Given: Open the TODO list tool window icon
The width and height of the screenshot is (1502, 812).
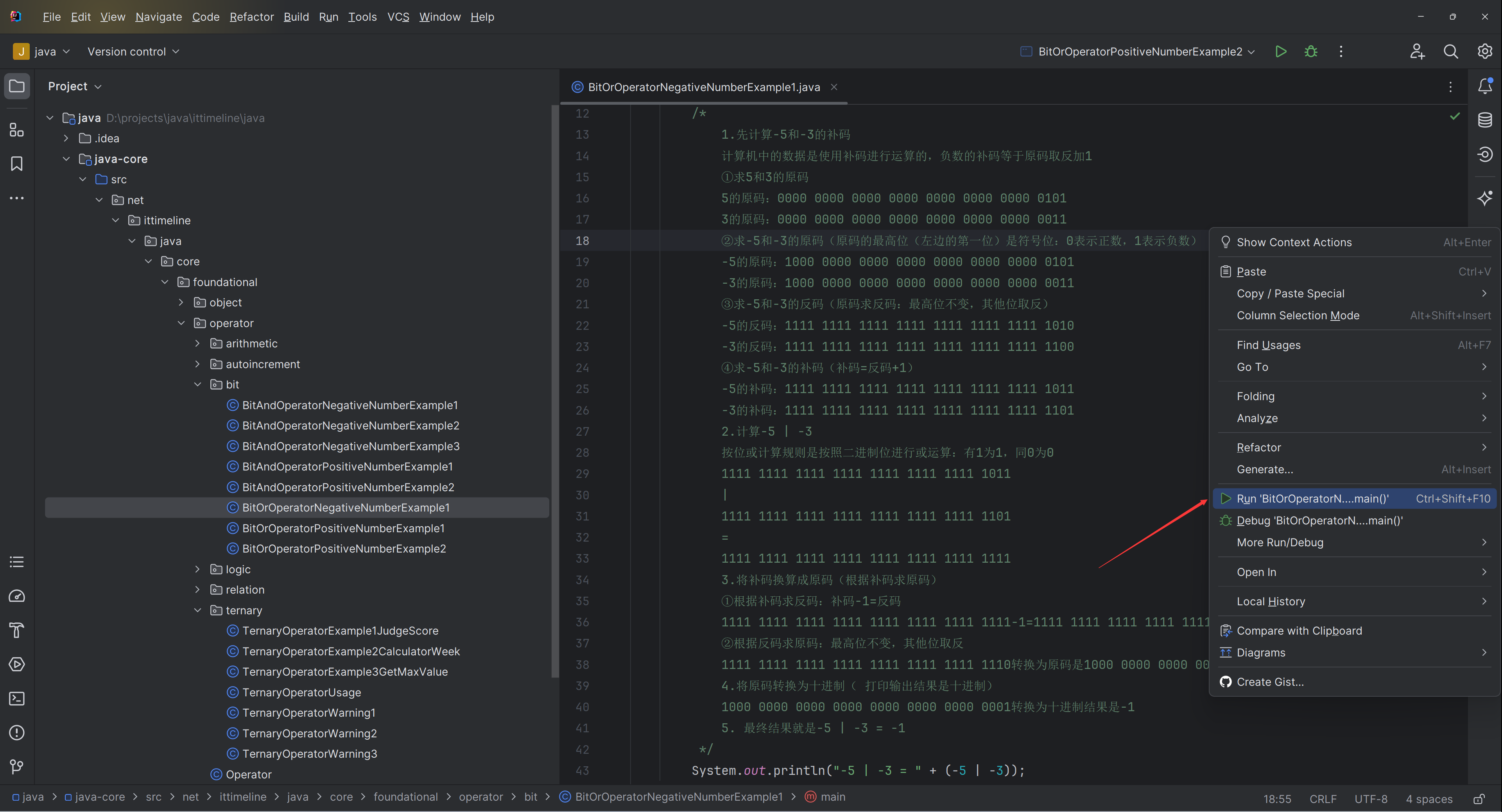Looking at the screenshot, I should [x=17, y=562].
